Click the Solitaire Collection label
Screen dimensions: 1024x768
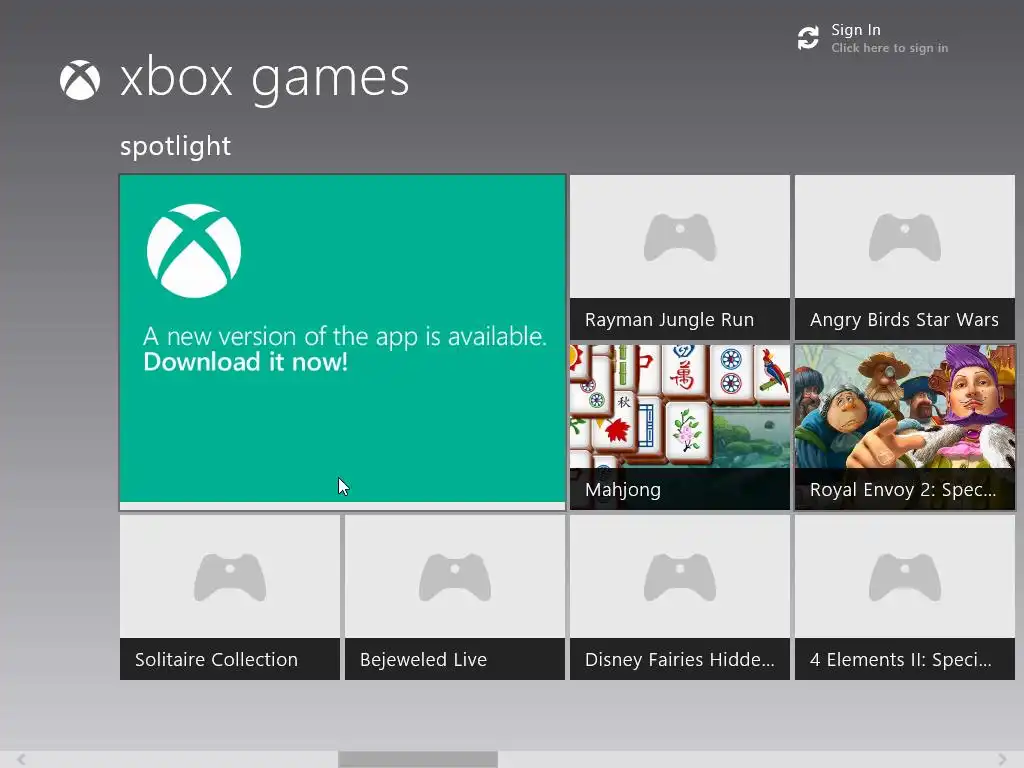coord(216,660)
